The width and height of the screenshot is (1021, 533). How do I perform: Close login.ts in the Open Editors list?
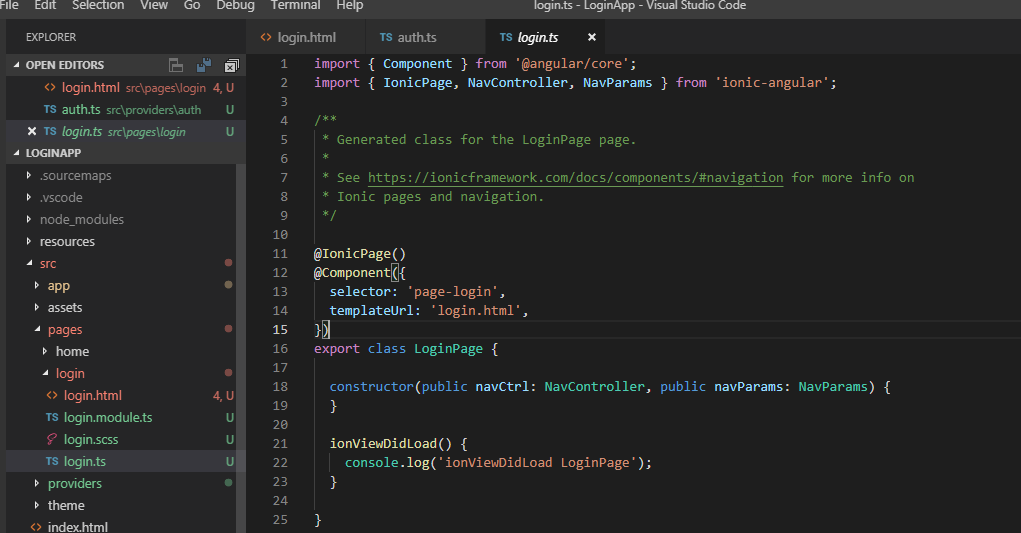point(32,132)
